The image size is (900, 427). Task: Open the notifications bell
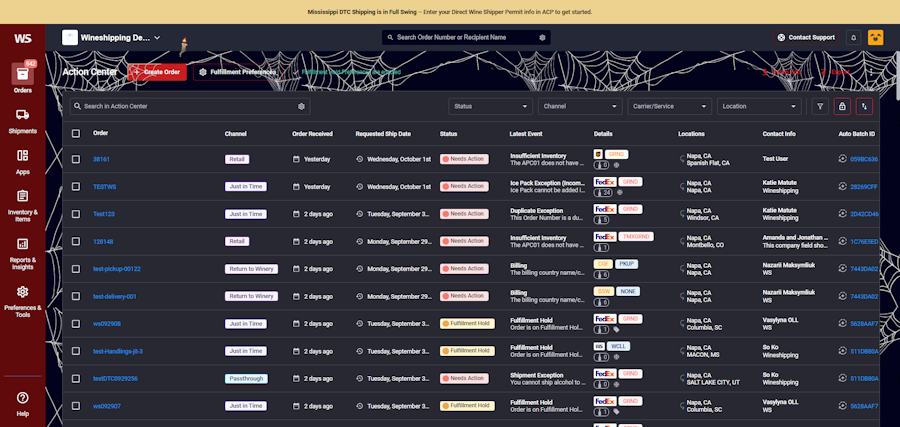[854, 37]
